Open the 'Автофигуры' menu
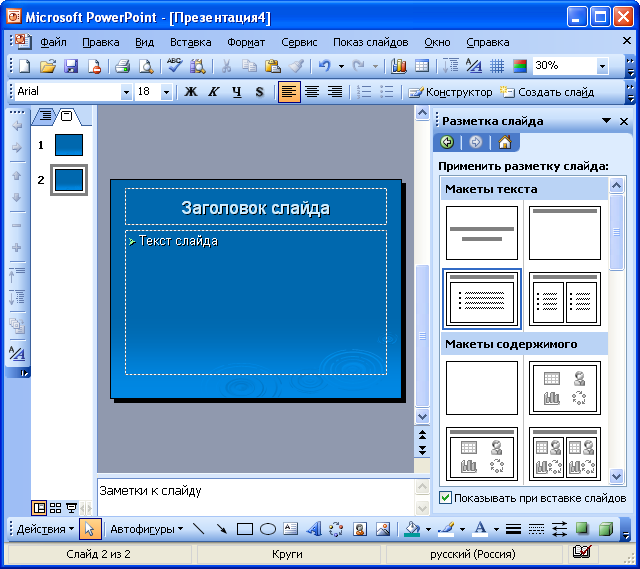The image size is (640, 569). click(147, 529)
